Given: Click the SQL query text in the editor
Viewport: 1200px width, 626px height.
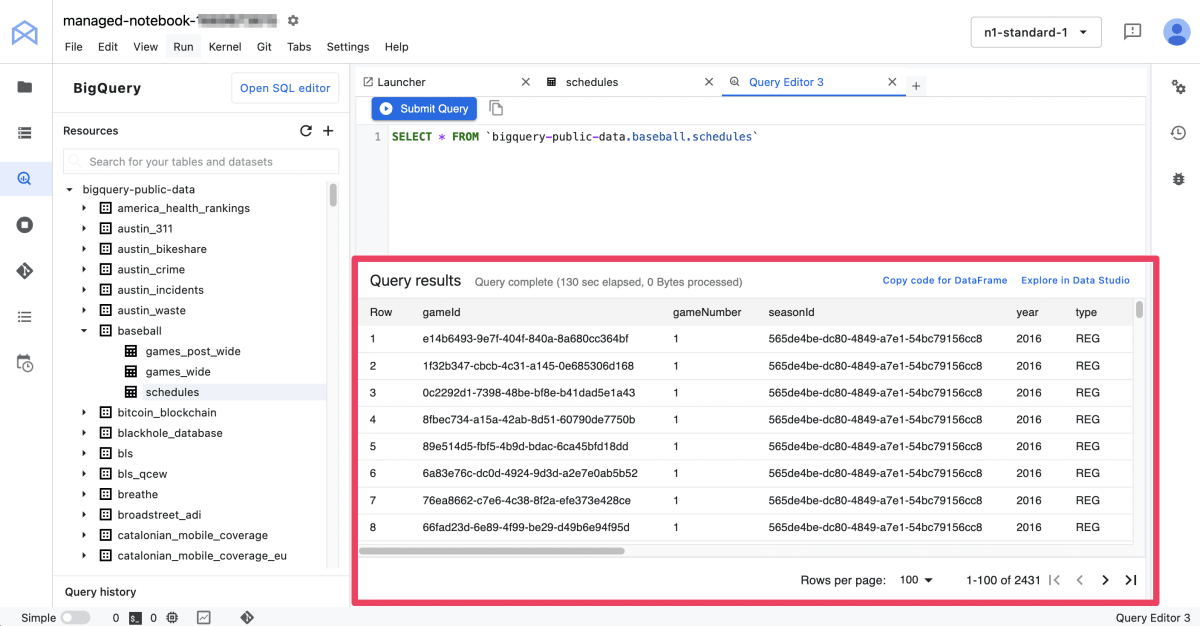Looking at the screenshot, I should pyautogui.click(x=575, y=137).
